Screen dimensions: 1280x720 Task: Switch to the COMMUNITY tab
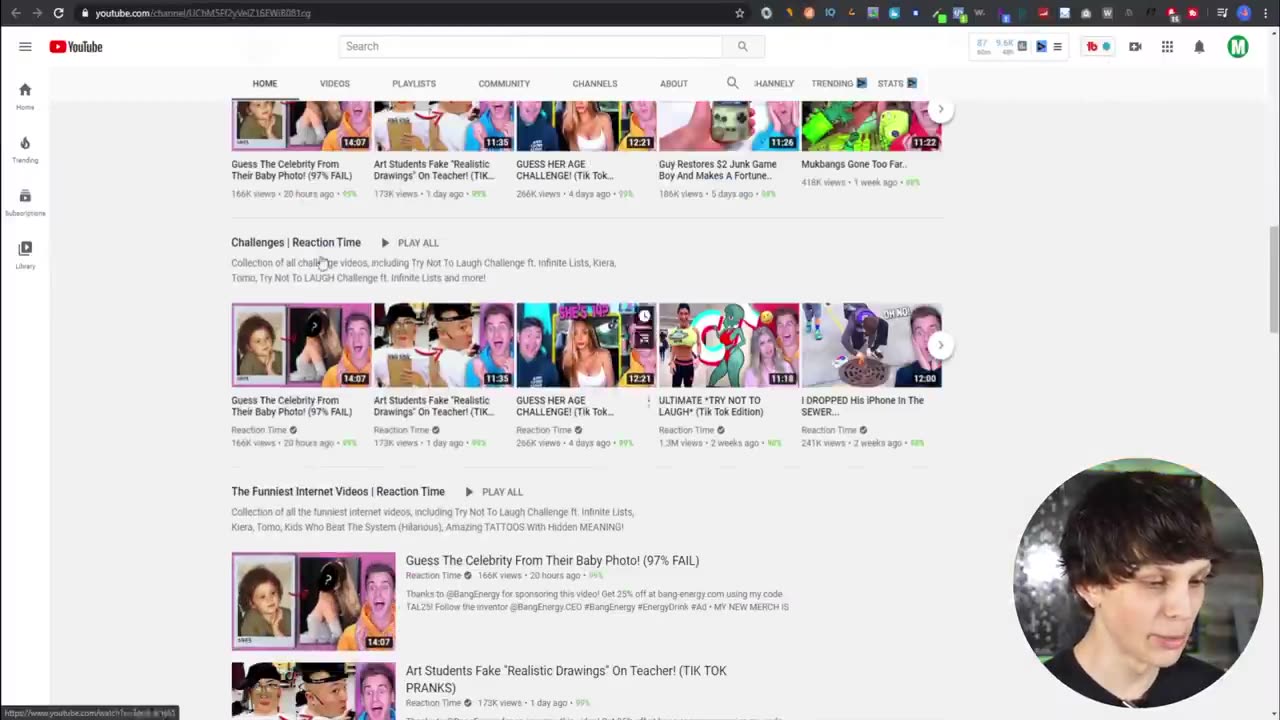pos(504,84)
